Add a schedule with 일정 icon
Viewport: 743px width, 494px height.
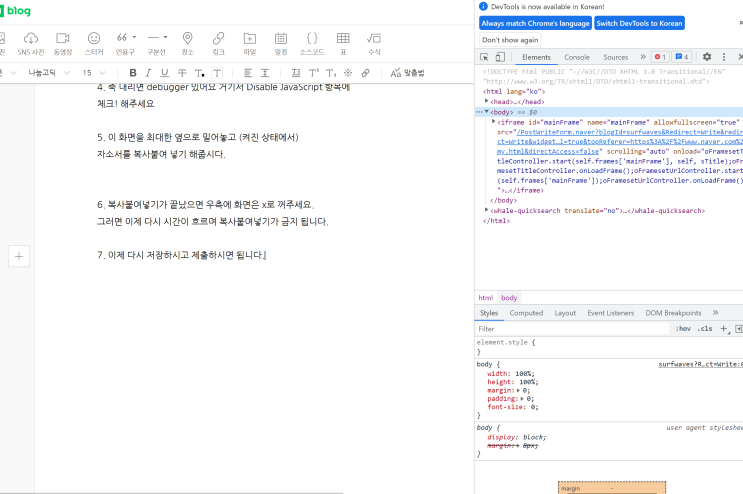click(281, 38)
